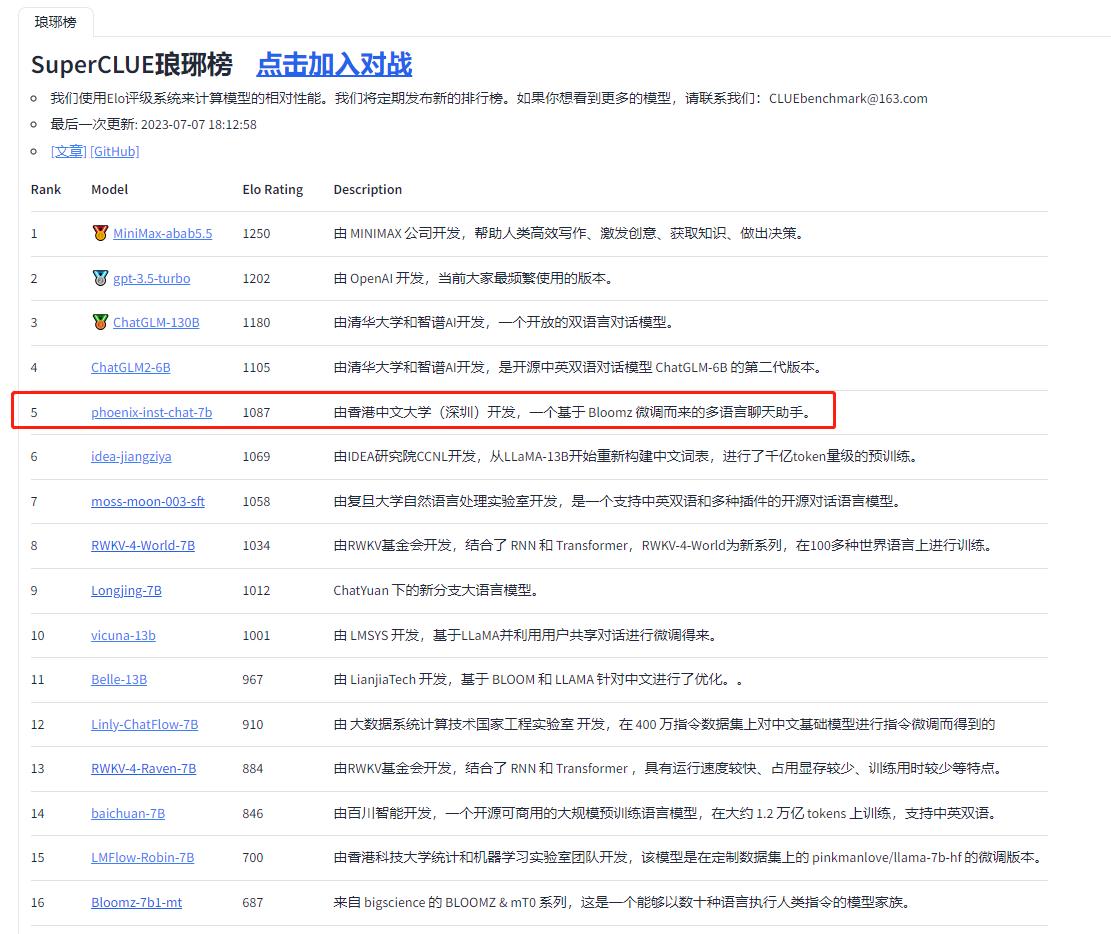Open the [GitHub] link
This screenshot has width=1111, height=934.
click(x=115, y=151)
